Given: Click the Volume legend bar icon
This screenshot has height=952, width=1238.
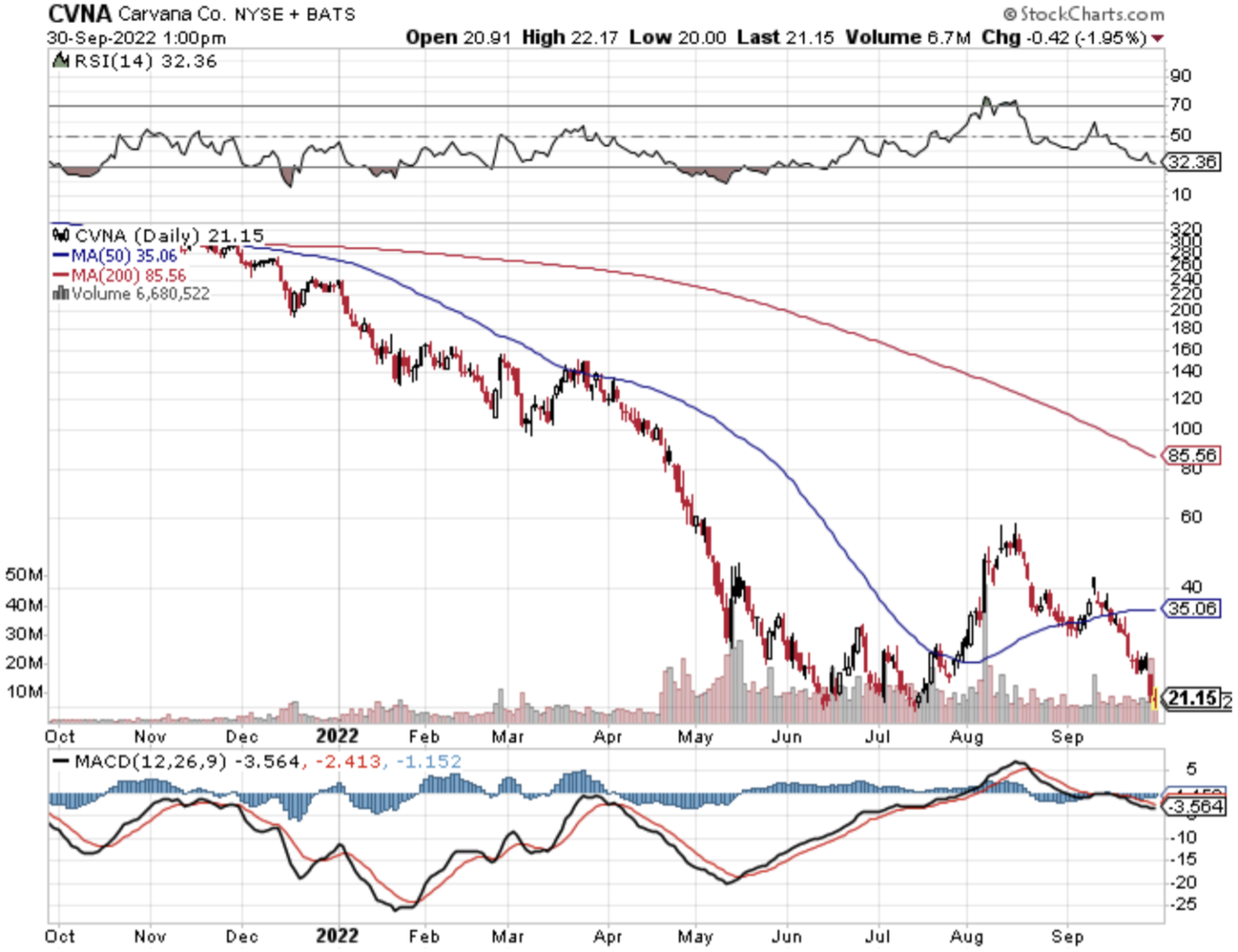Looking at the screenshot, I should pos(60,294).
